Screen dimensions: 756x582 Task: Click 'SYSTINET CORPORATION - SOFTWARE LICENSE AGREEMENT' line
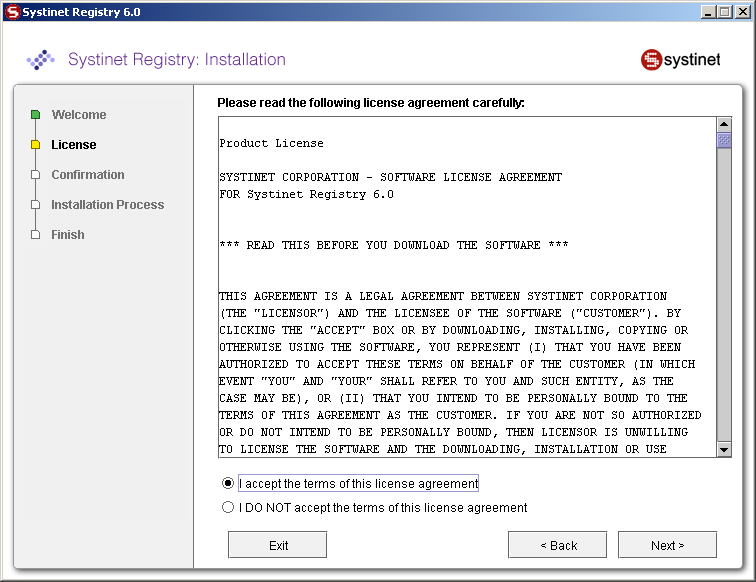pos(391,177)
